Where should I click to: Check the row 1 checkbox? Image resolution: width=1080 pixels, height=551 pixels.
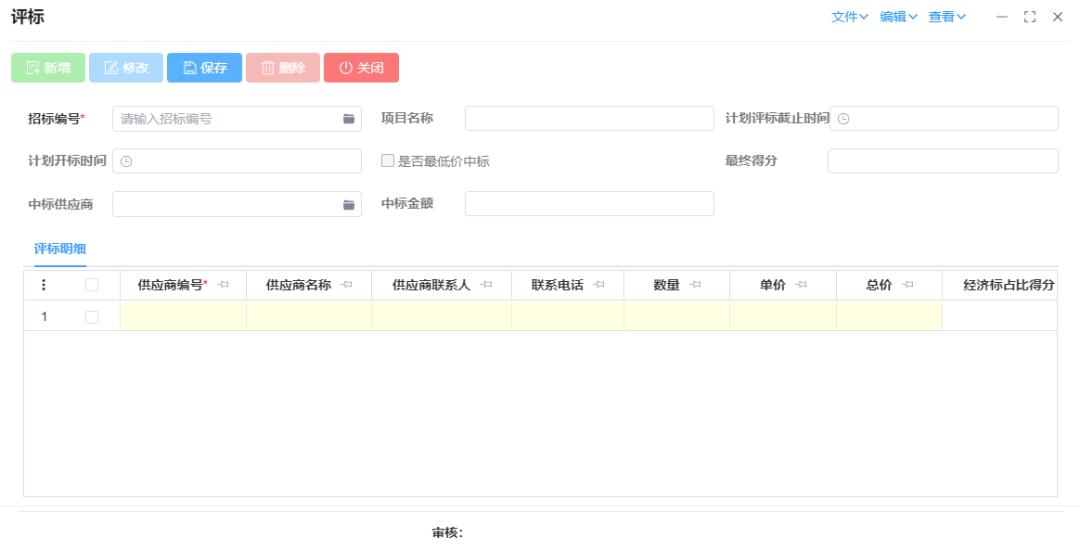[x=92, y=317]
